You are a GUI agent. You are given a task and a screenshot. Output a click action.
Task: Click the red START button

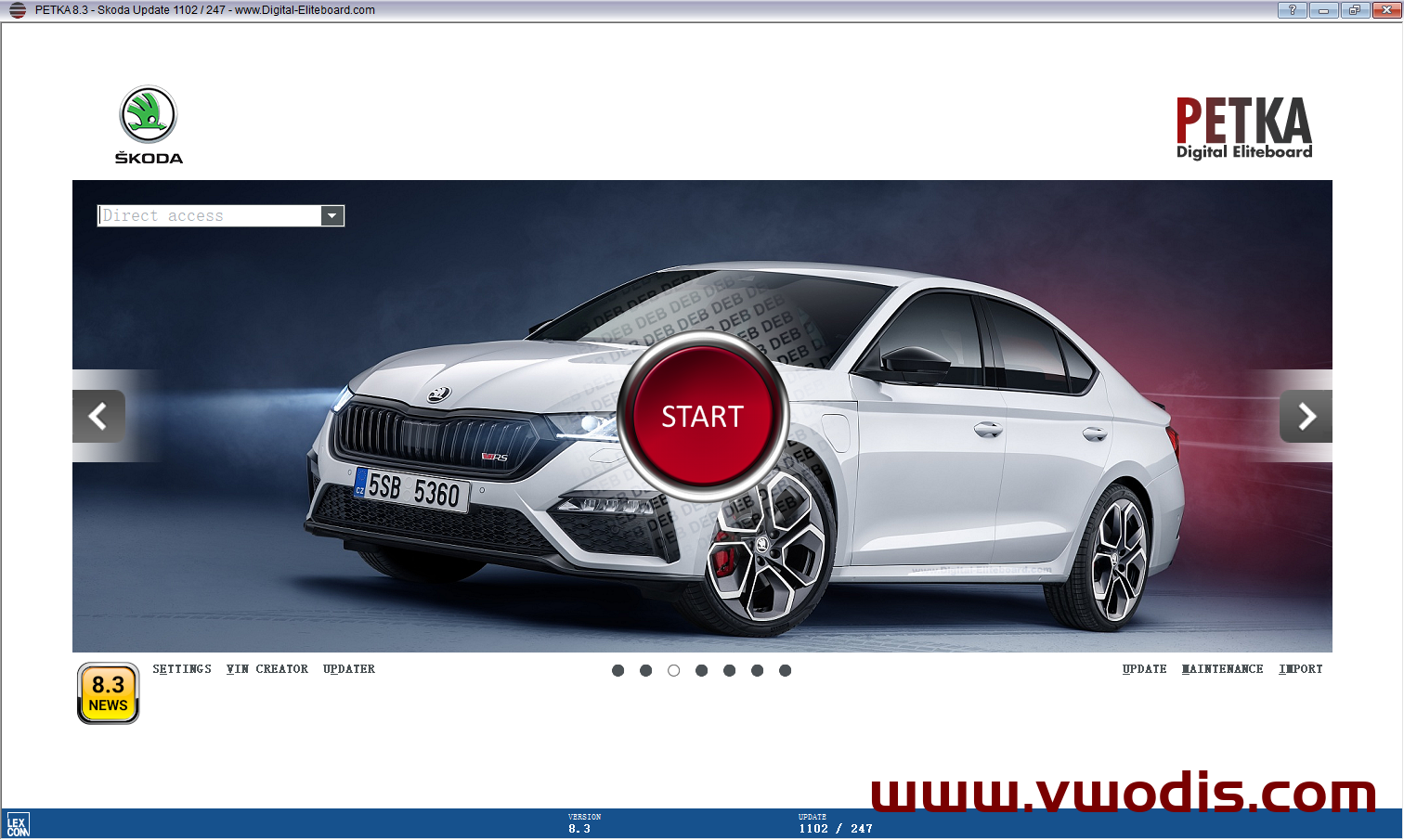tap(703, 416)
